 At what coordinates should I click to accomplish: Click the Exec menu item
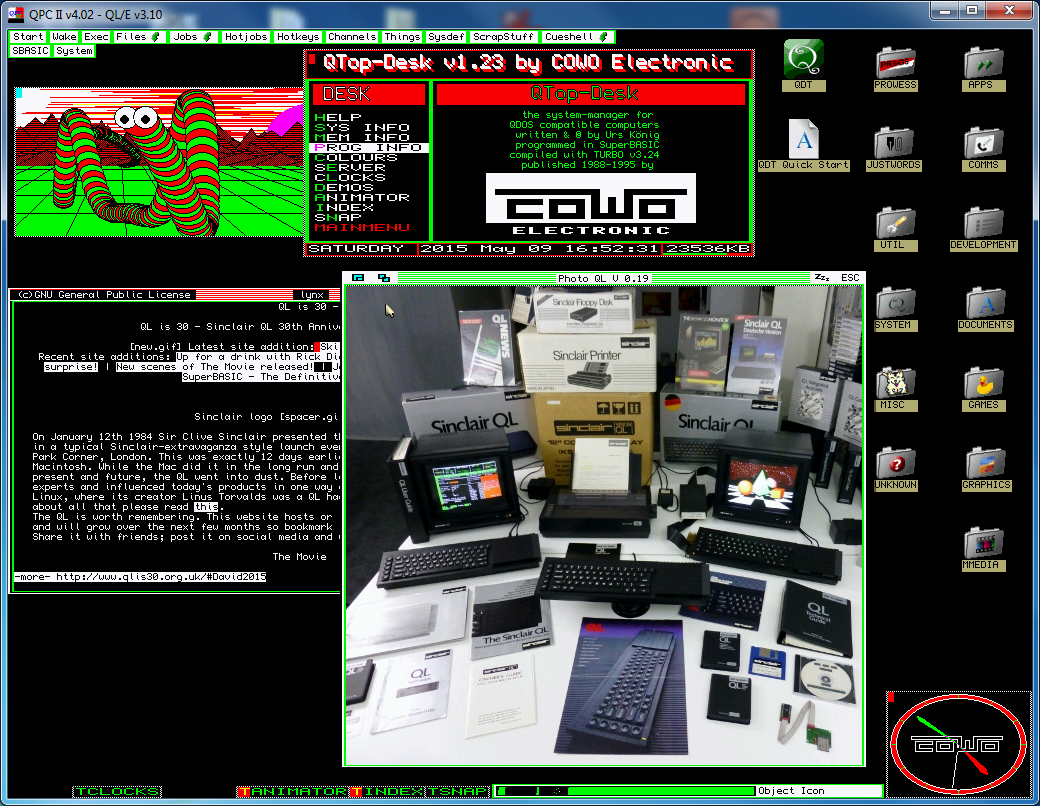point(96,37)
